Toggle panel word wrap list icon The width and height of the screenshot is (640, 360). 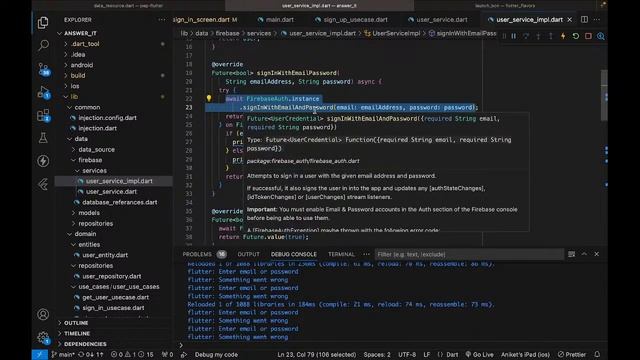(x=571, y=254)
